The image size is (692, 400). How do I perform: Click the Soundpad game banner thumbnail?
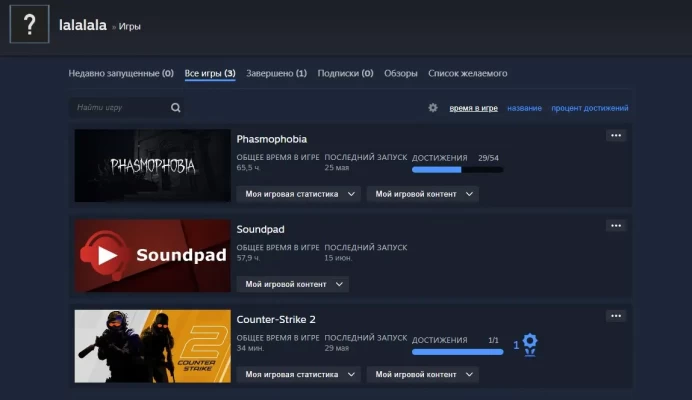[x=153, y=256]
